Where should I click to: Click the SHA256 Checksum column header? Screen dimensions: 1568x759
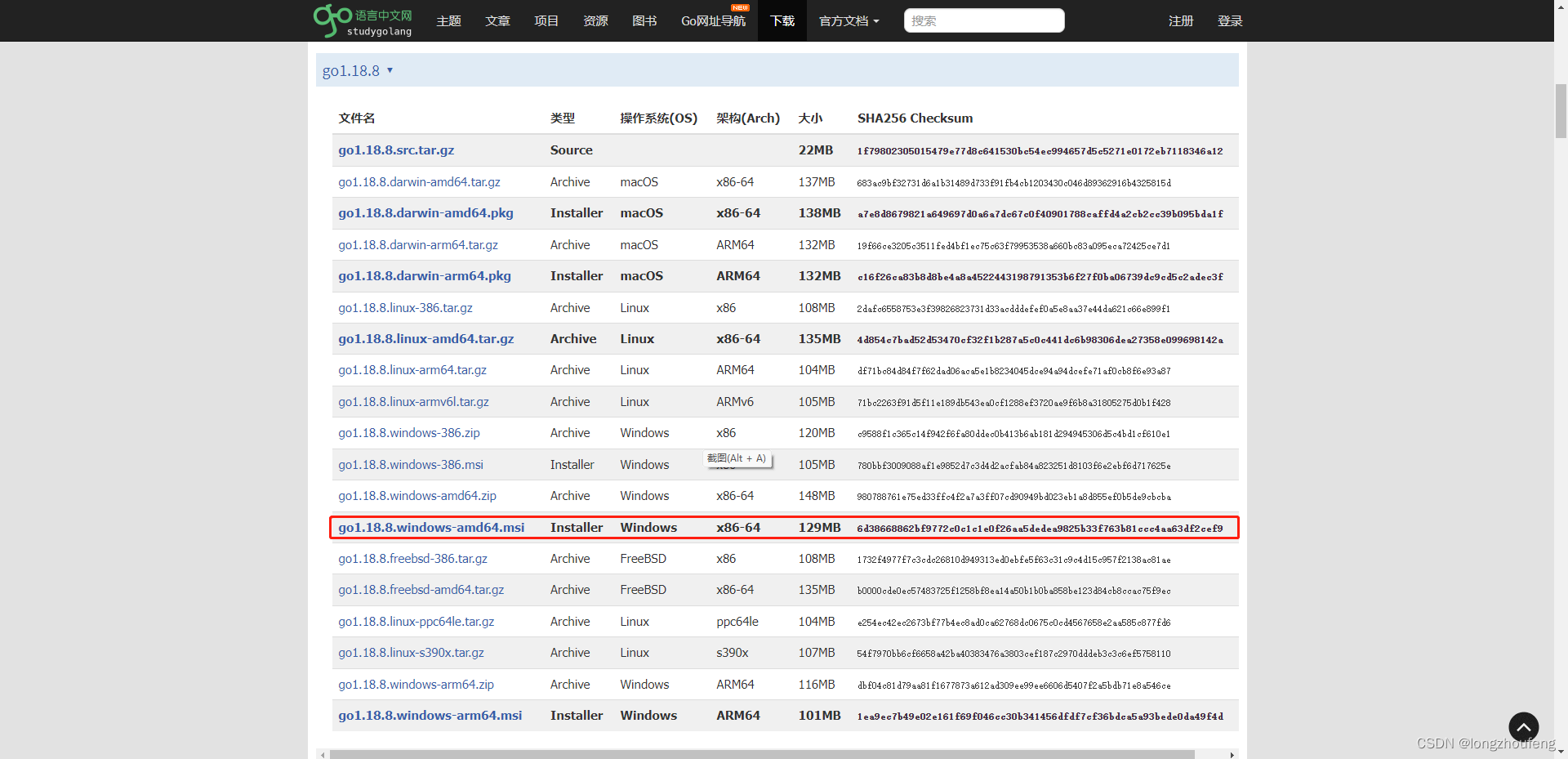(915, 118)
